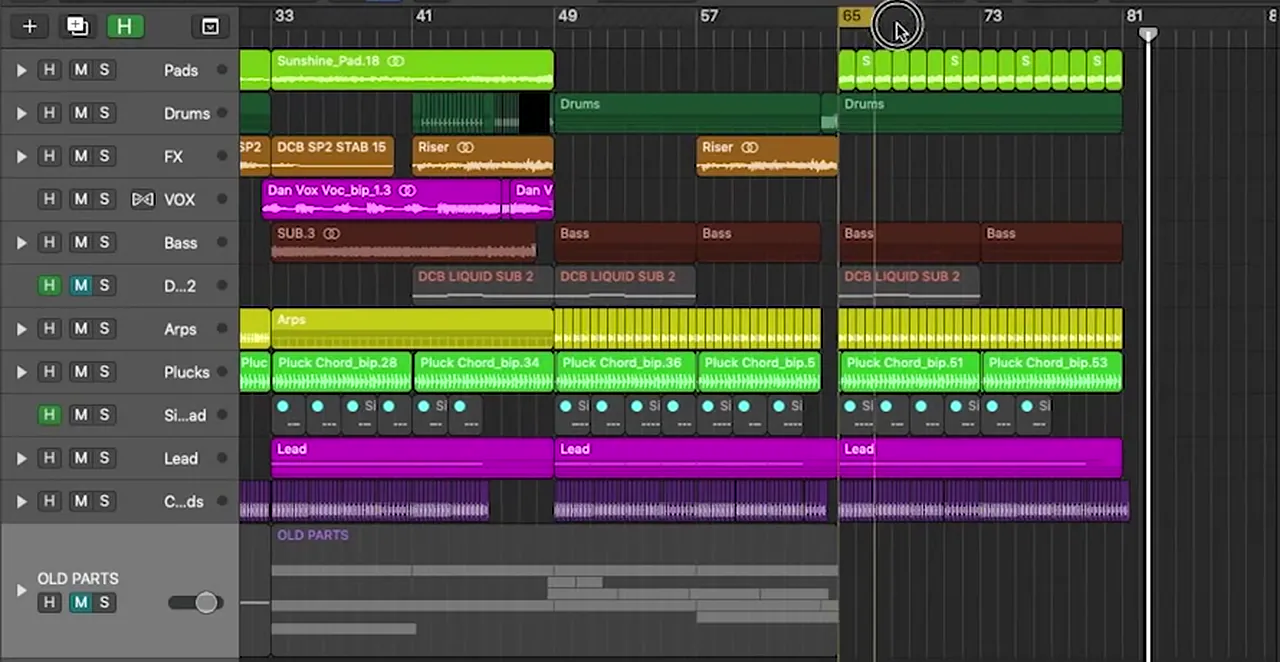Image resolution: width=1280 pixels, height=662 pixels.
Task: Toggle the green H on Si...ad track
Action: 48,414
